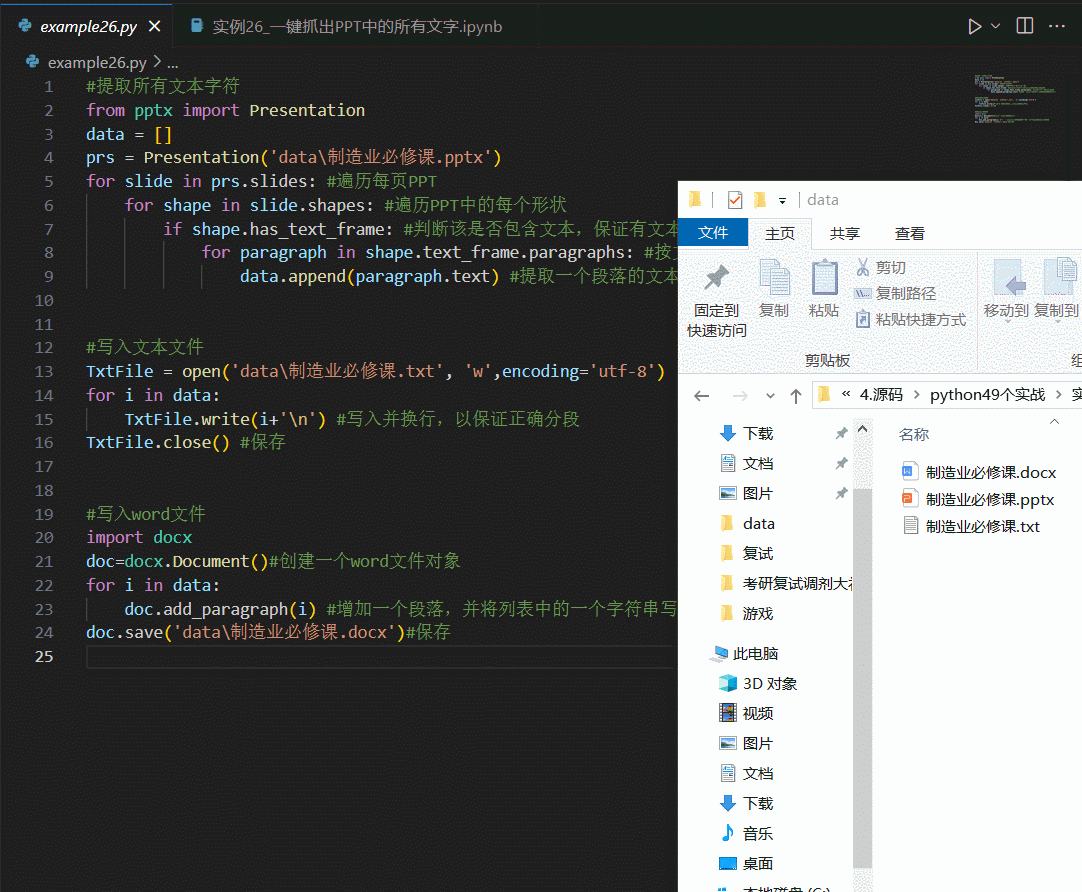Open dropdown arrow after python49个实战
1082x892 pixels.
pos(1059,395)
